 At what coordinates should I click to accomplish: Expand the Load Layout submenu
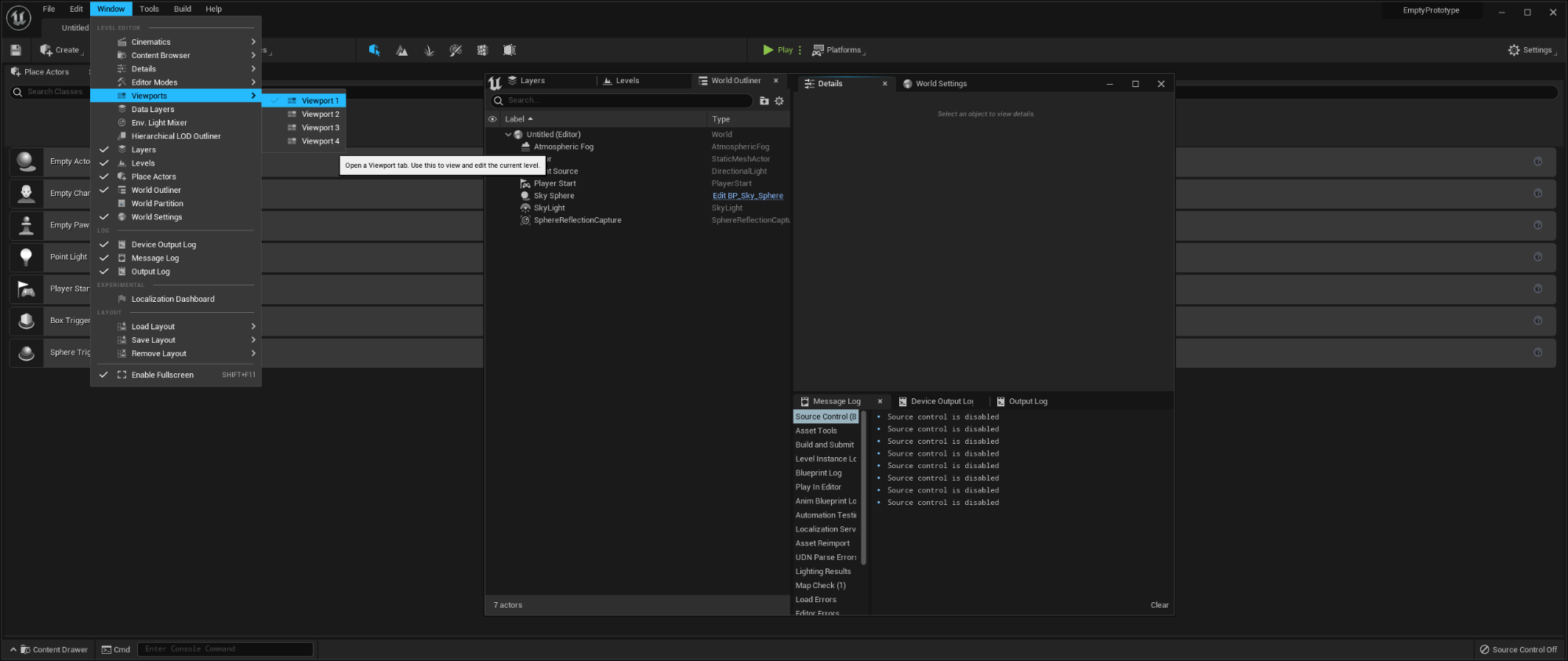(176, 327)
